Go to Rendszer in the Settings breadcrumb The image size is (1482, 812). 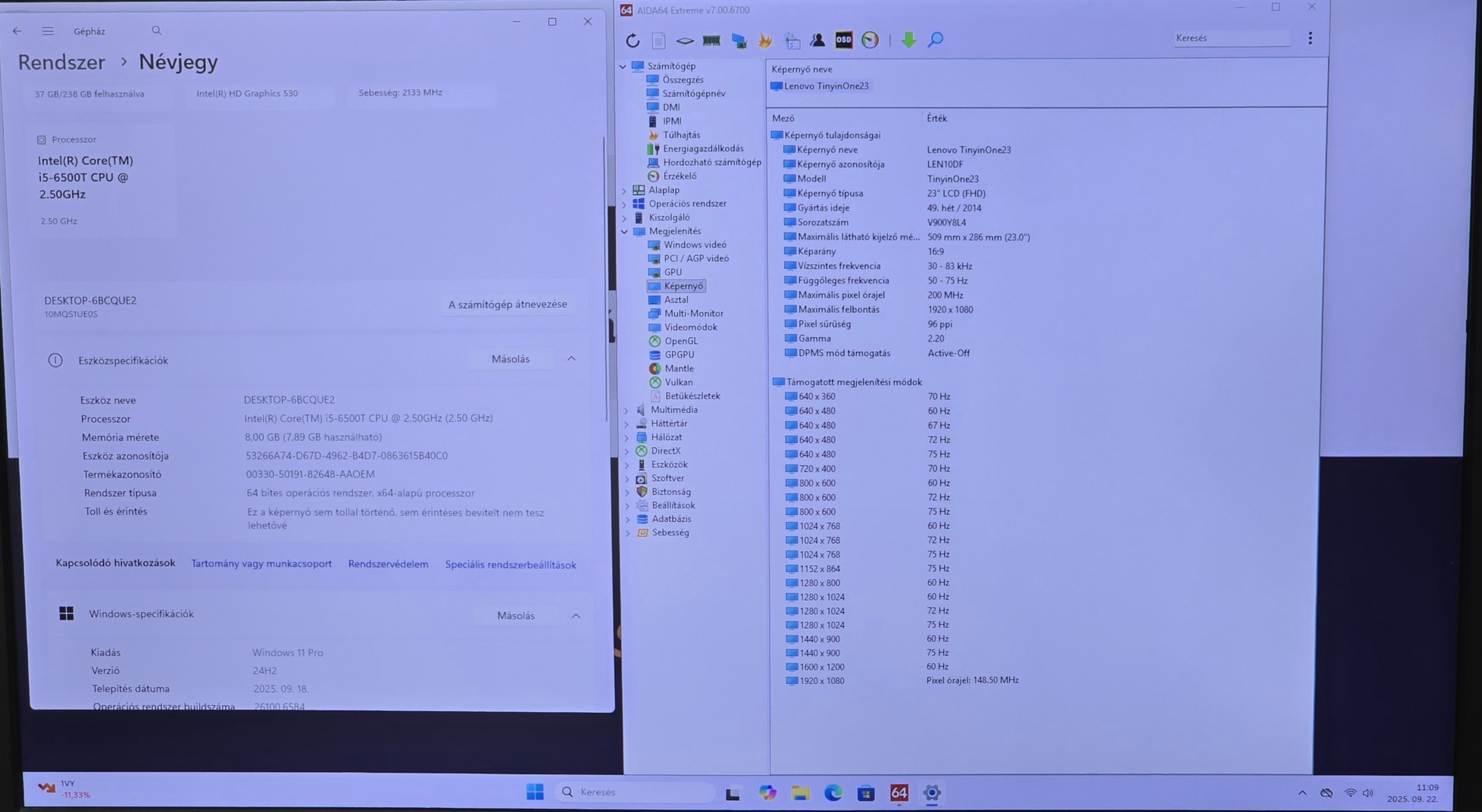click(x=61, y=62)
